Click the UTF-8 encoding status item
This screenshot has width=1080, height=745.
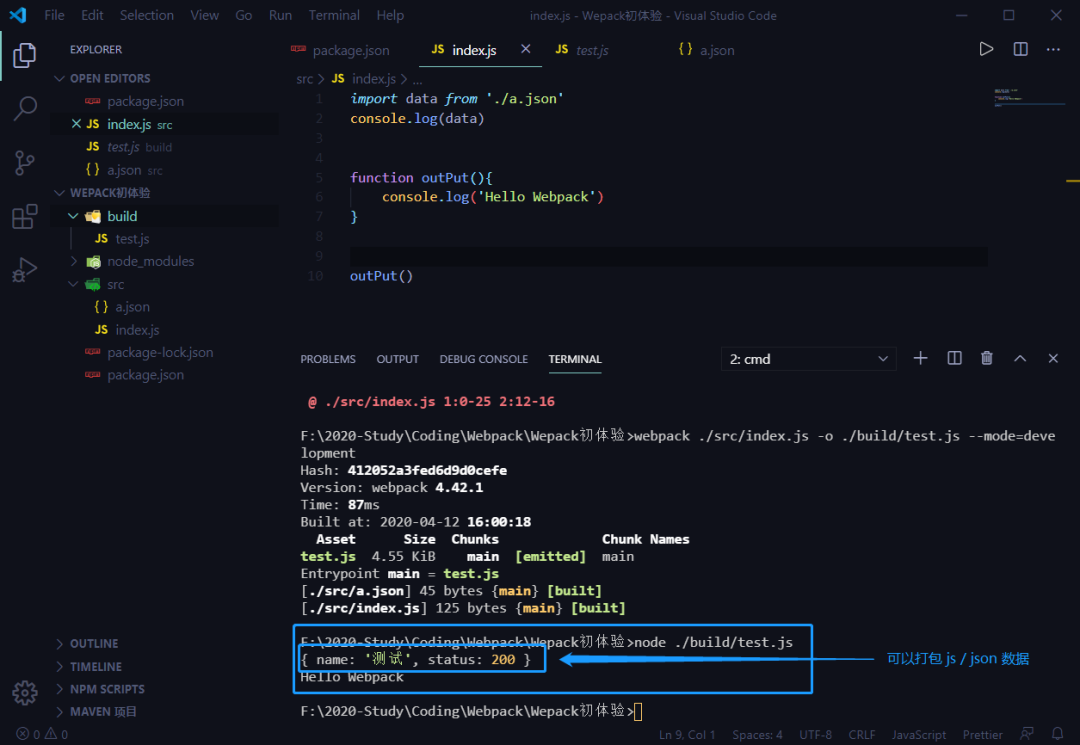coord(817,735)
